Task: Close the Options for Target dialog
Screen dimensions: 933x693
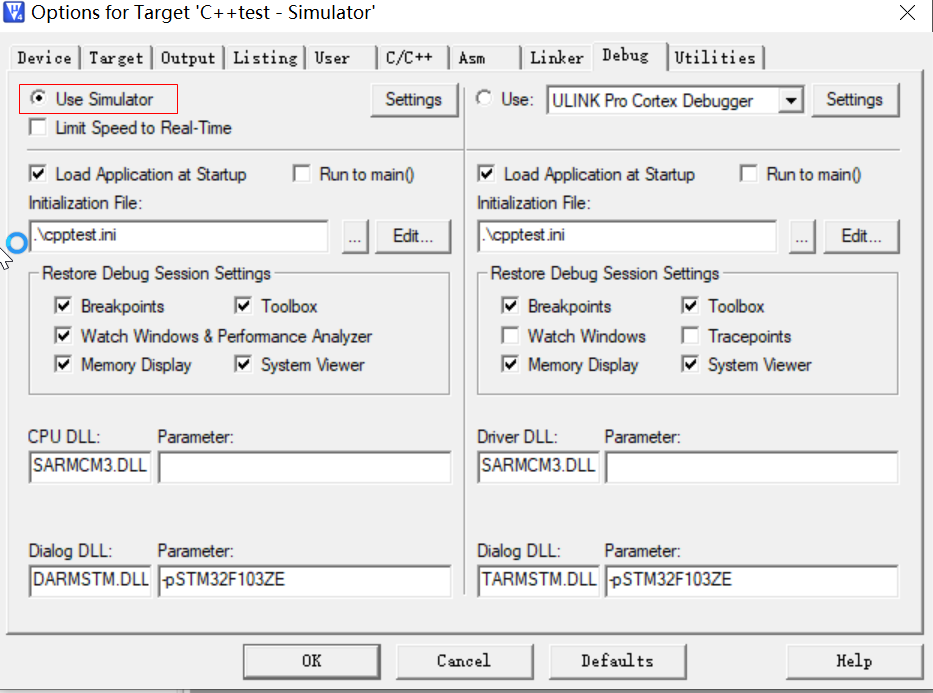Action: pos(907,12)
